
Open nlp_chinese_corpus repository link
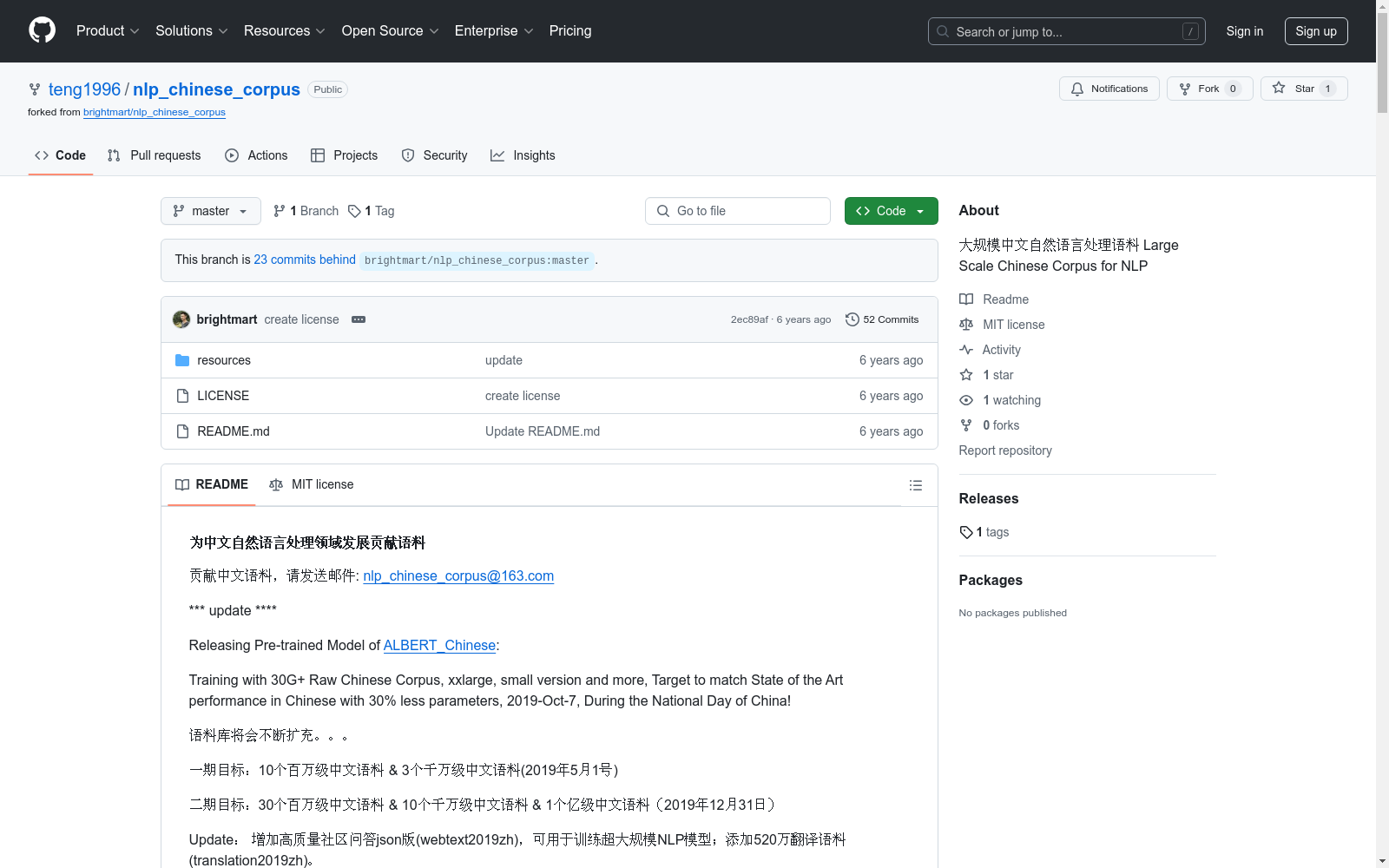click(216, 89)
